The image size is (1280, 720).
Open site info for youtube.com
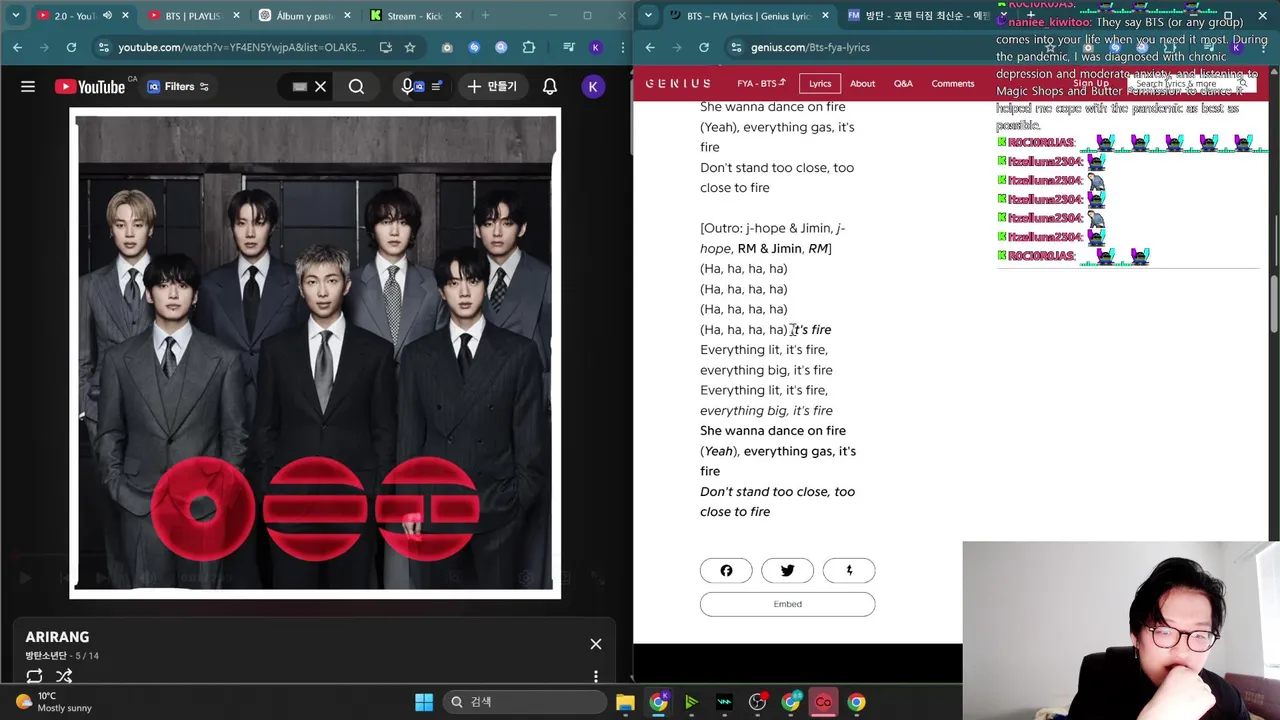[104, 47]
